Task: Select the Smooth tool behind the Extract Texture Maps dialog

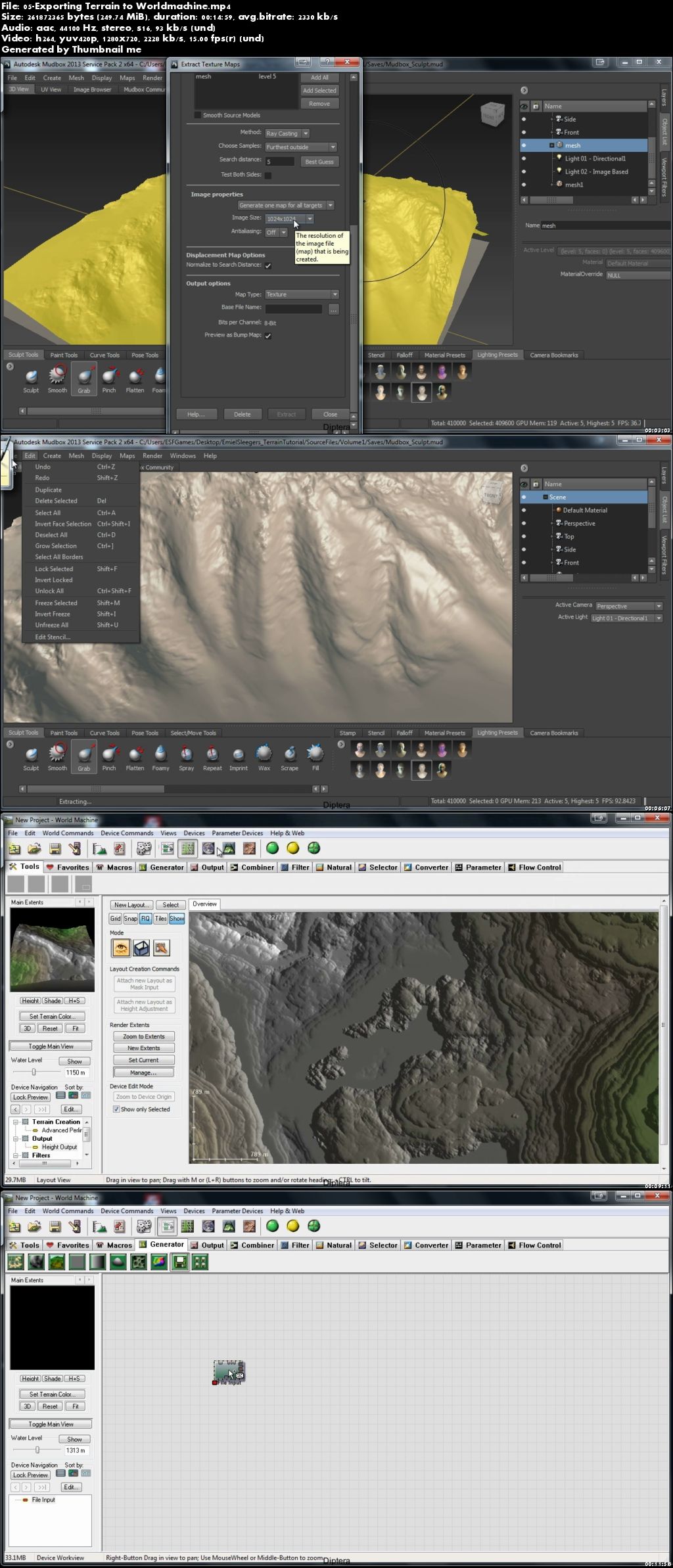Action: coord(57,379)
